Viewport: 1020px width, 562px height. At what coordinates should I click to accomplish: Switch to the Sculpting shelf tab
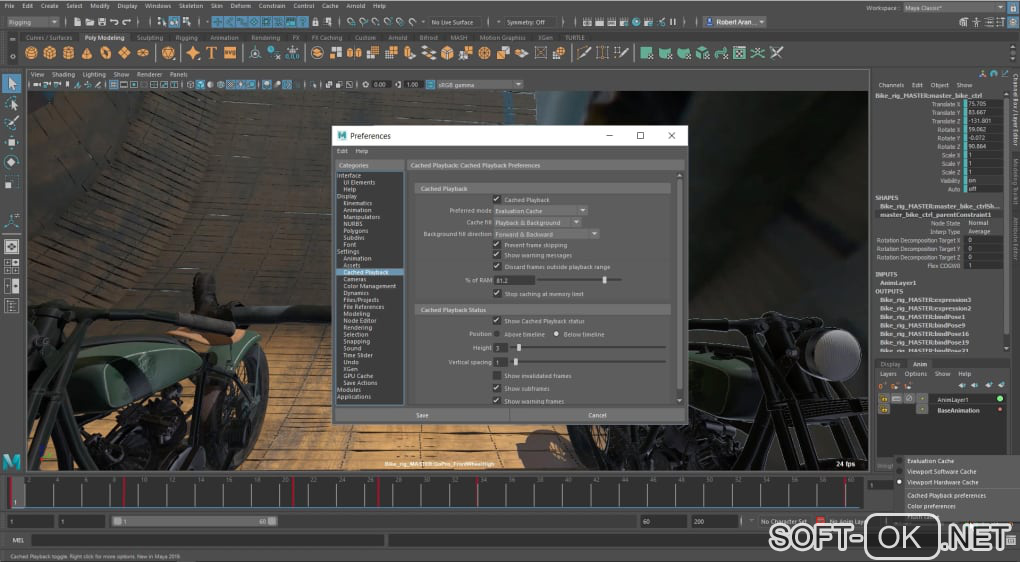tap(149, 38)
